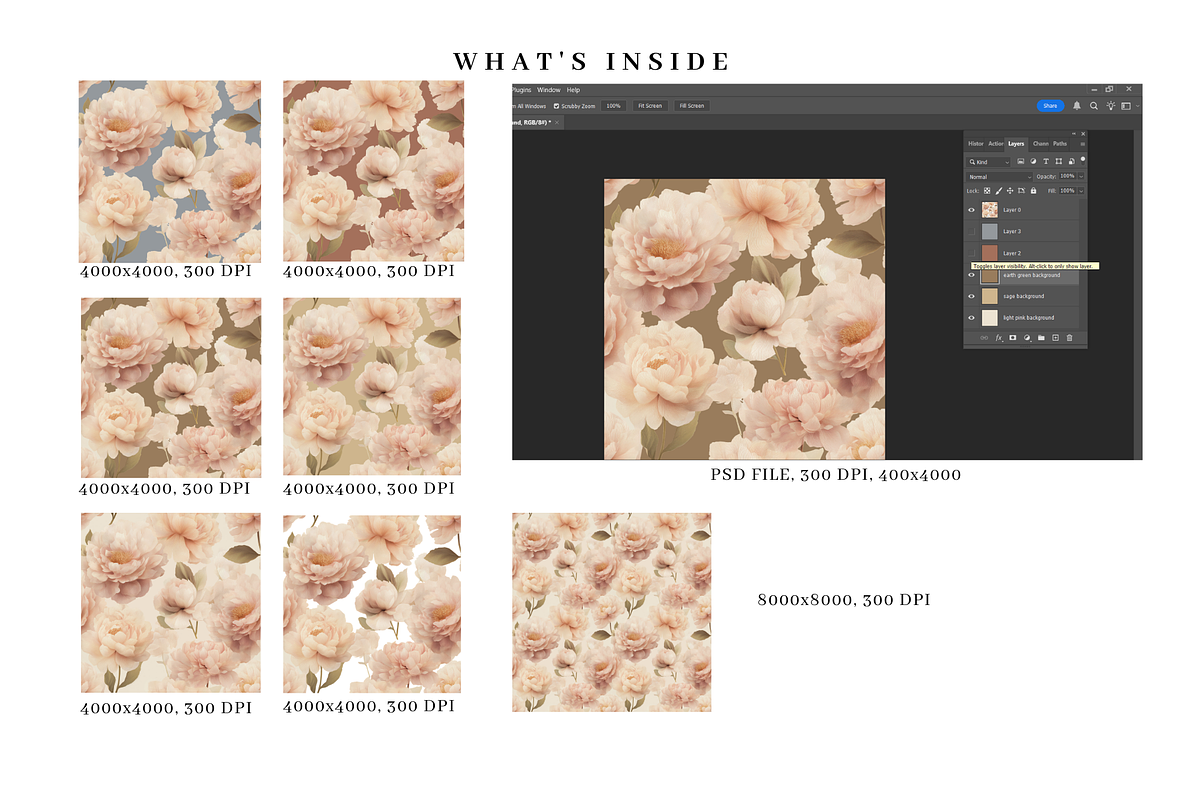This screenshot has height=800, width=1200.
Task: Add a layer style with fx icon
Action: (x=999, y=338)
